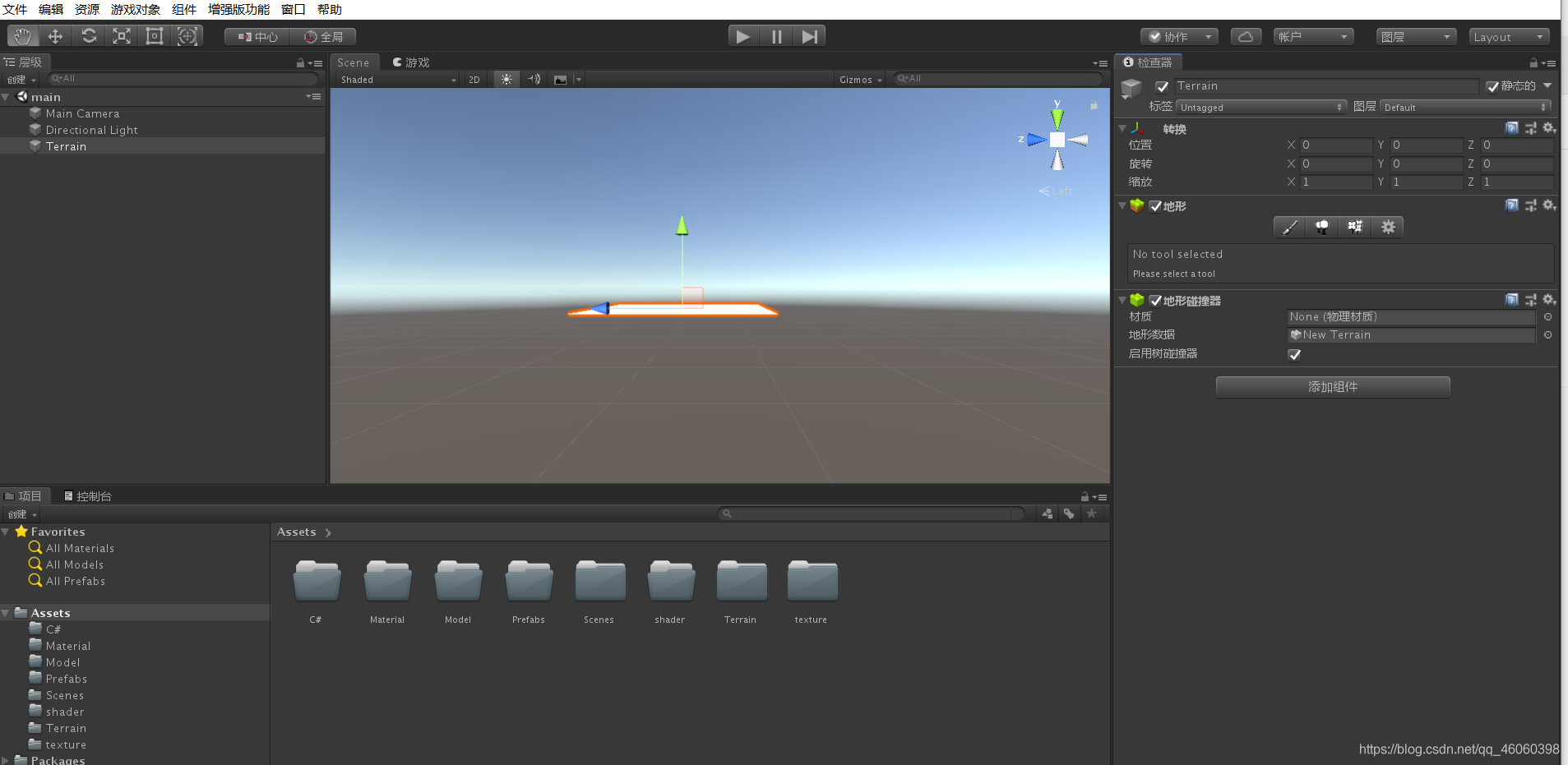Click the position X value field
Image resolution: width=1568 pixels, height=765 pixels.
[1335, 145]
